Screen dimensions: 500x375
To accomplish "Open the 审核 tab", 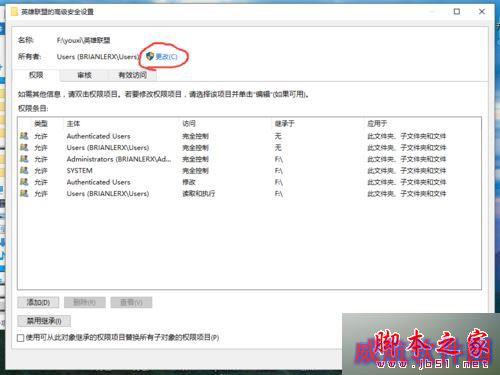I will 84,75.
